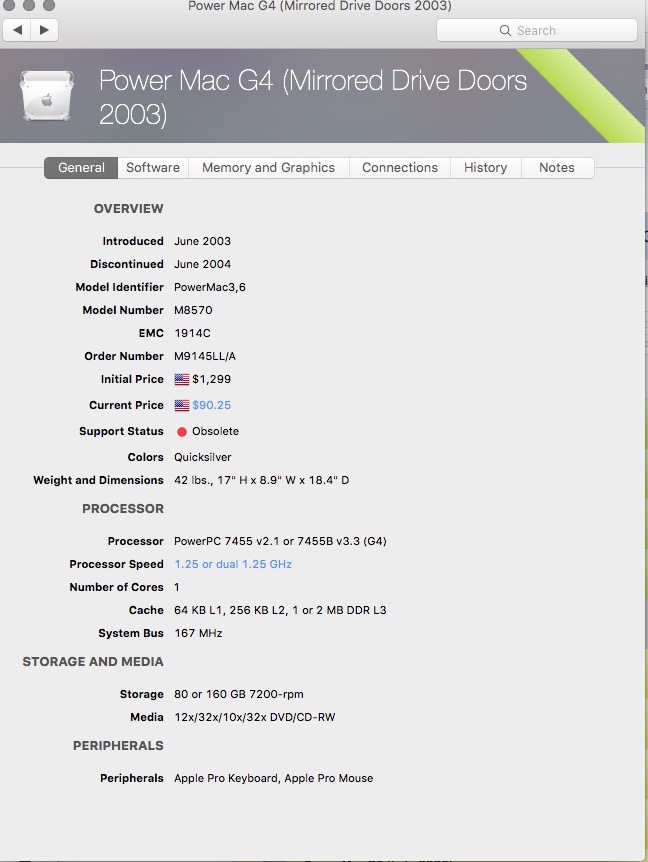This screenshot has height=862, width=648.
Task: Click the Quicksilver color value
Action: (202, 457)
